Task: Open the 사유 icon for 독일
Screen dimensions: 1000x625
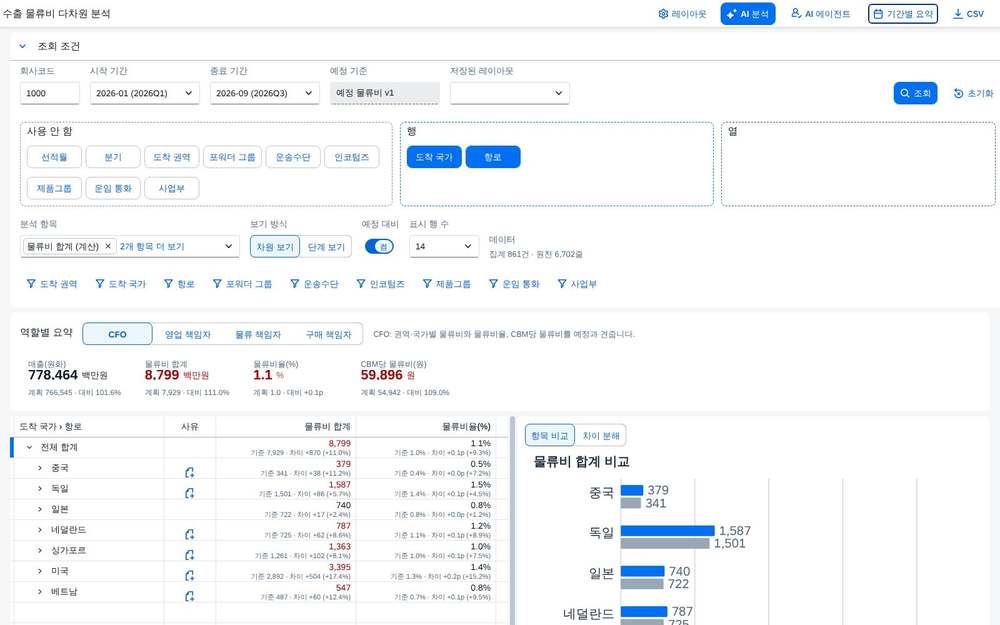Action: pyautogui.click(x=189, y=493)
